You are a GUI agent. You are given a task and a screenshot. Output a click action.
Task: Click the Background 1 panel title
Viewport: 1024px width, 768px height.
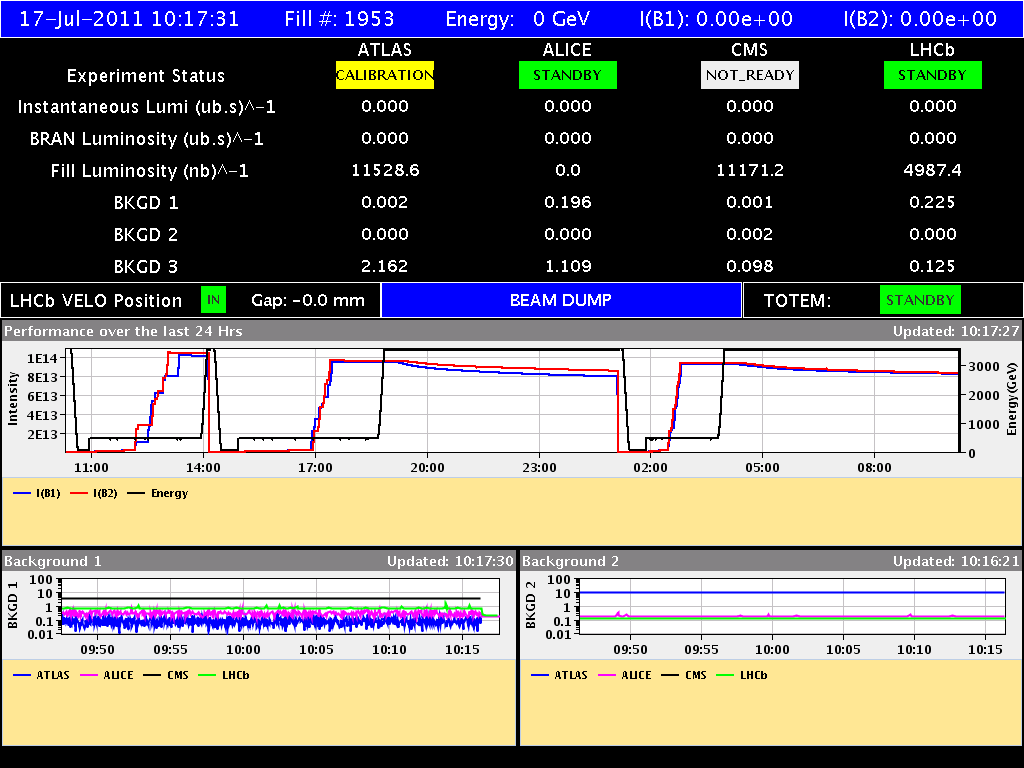coord(53,561)
